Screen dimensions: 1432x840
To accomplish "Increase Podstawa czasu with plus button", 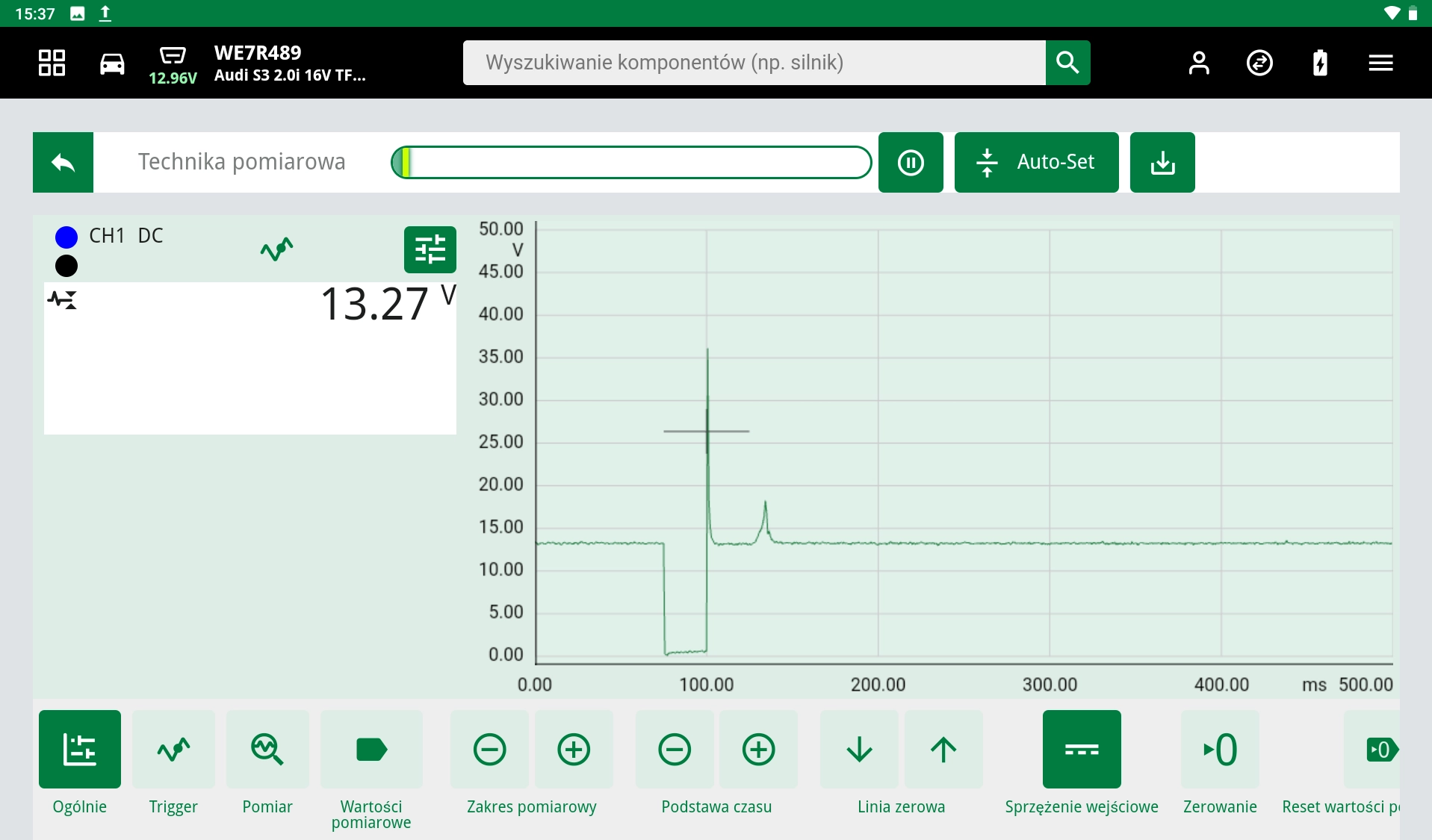I will (x=758, y=749).
